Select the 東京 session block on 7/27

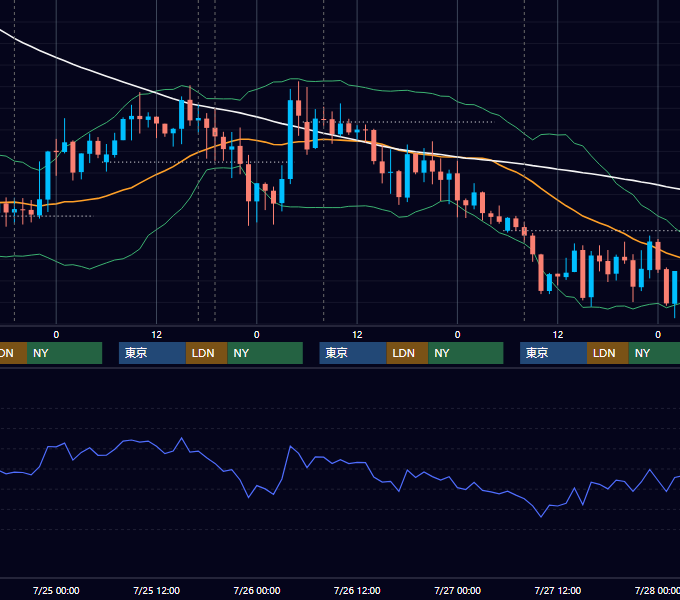click(553, 353)
